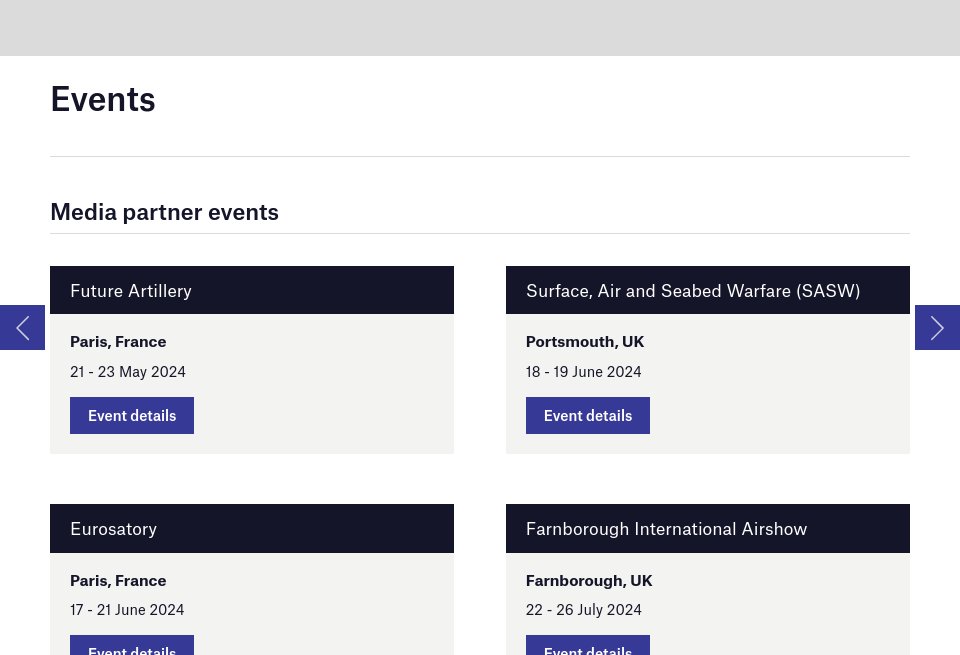Click the 21 - 23 May 2024 date
The width and height of the screenshot is (960, 655).
[x=128, y=372]
